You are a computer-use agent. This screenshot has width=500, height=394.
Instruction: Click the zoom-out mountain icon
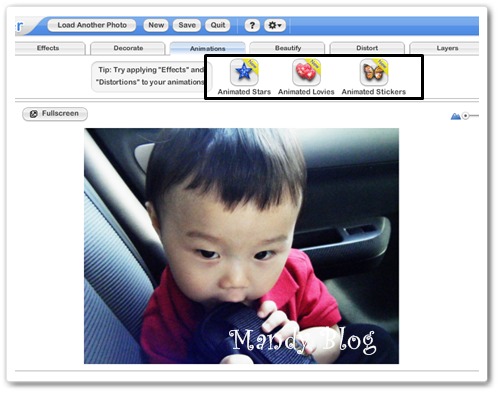coord(455,116)
